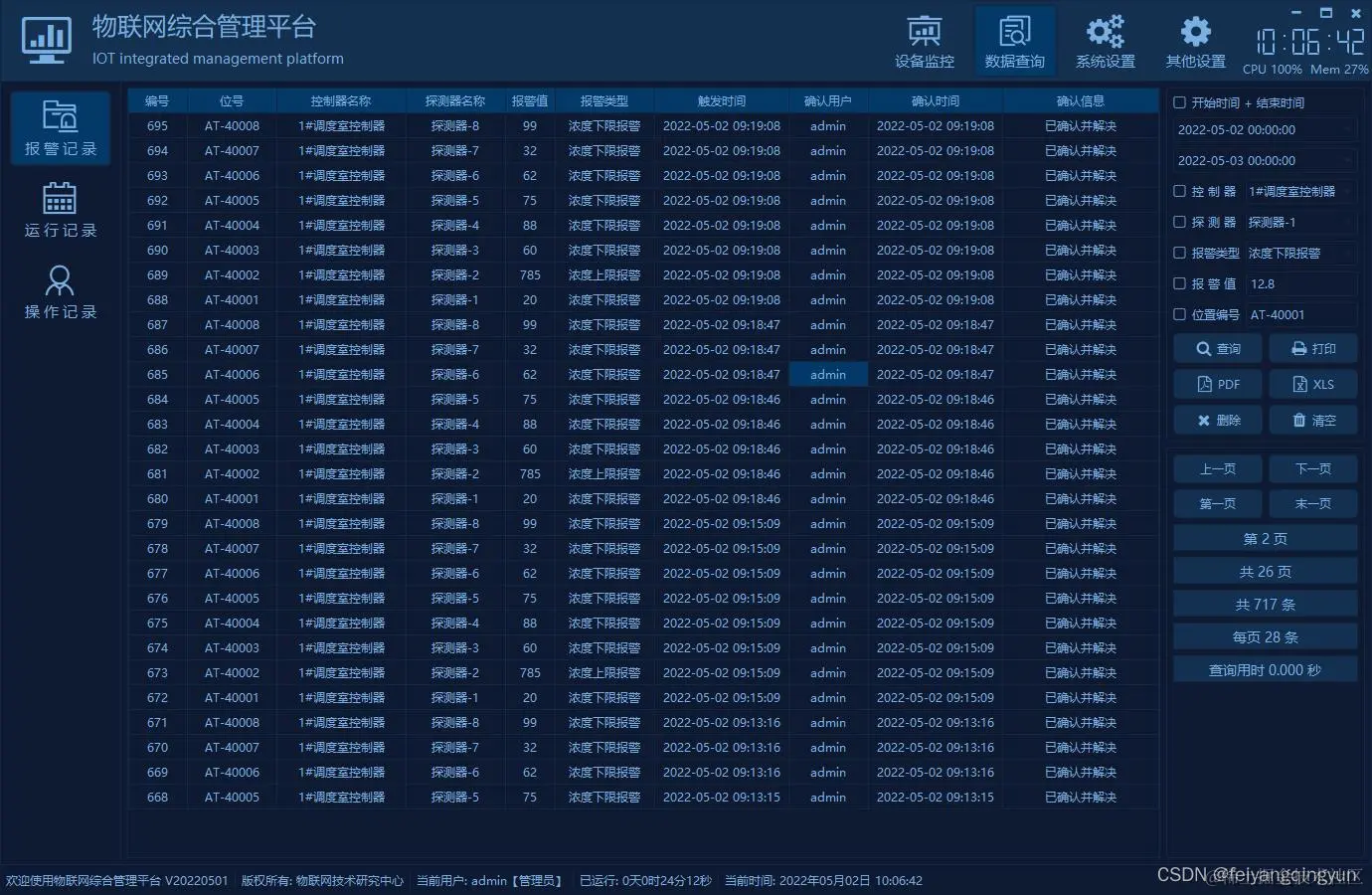Click the 每页 28 条 page size control

point(1265,635)
